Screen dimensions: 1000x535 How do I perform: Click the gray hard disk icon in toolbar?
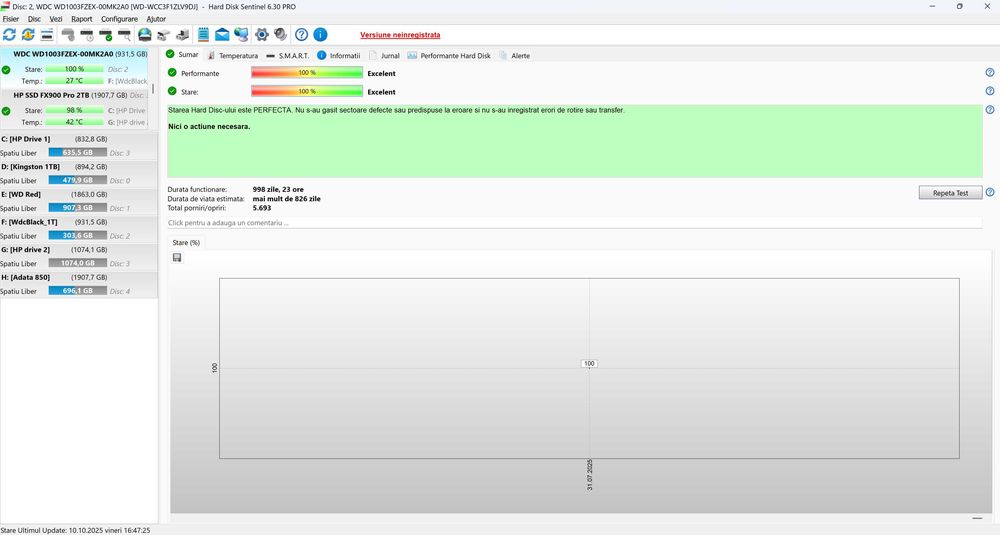(68, 34)
